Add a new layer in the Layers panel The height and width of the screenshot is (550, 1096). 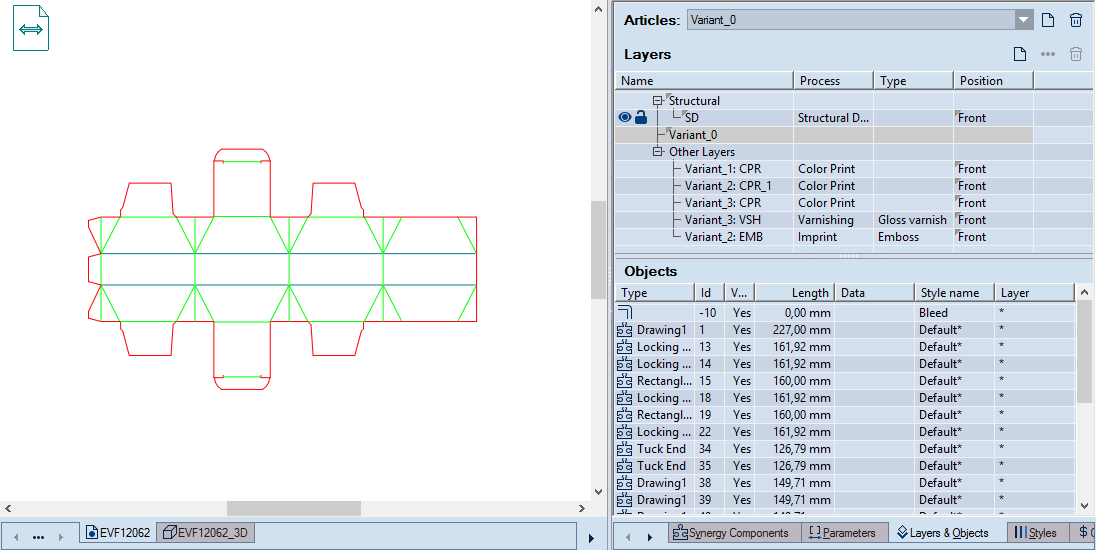point(1019,55)
